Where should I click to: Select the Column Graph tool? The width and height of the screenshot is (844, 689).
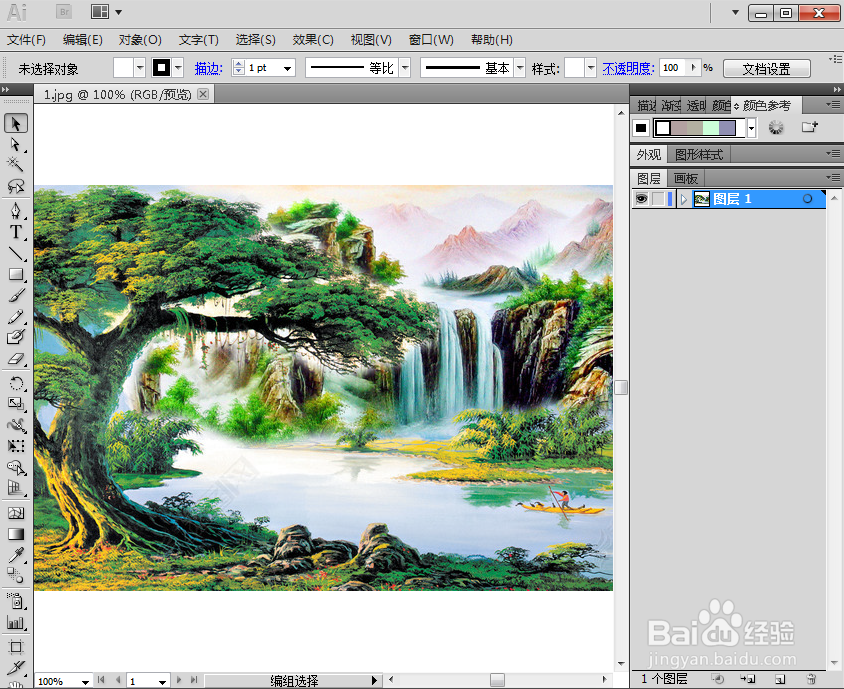[x=16, y=622]
